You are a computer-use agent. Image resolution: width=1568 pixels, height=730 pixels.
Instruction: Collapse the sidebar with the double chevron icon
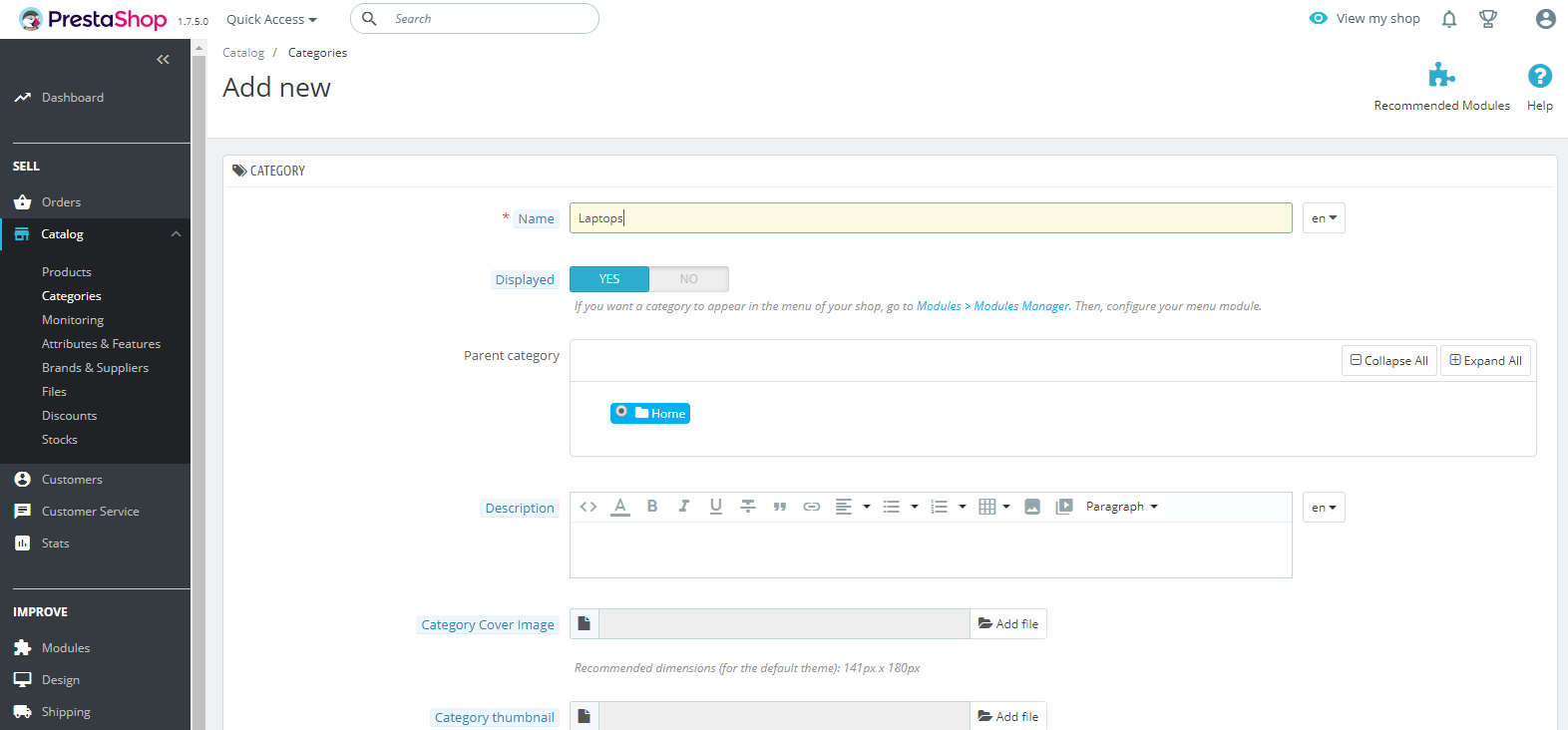163,60
